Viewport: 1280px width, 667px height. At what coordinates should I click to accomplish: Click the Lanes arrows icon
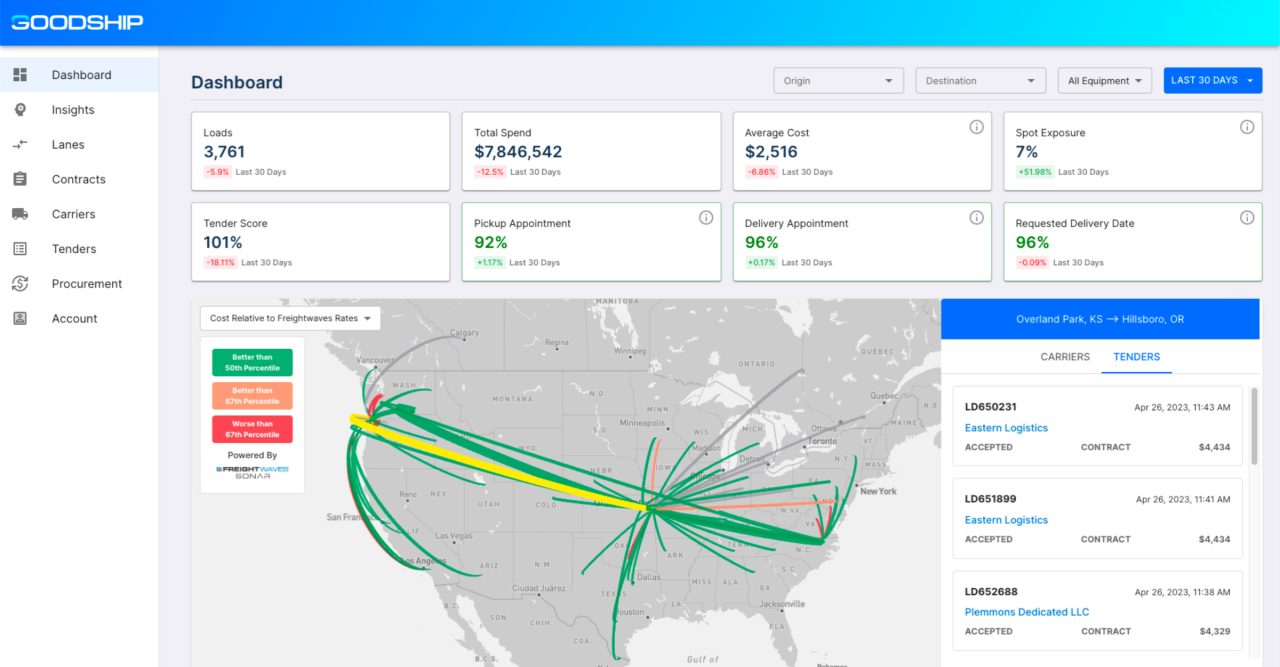tap(20, 145)
